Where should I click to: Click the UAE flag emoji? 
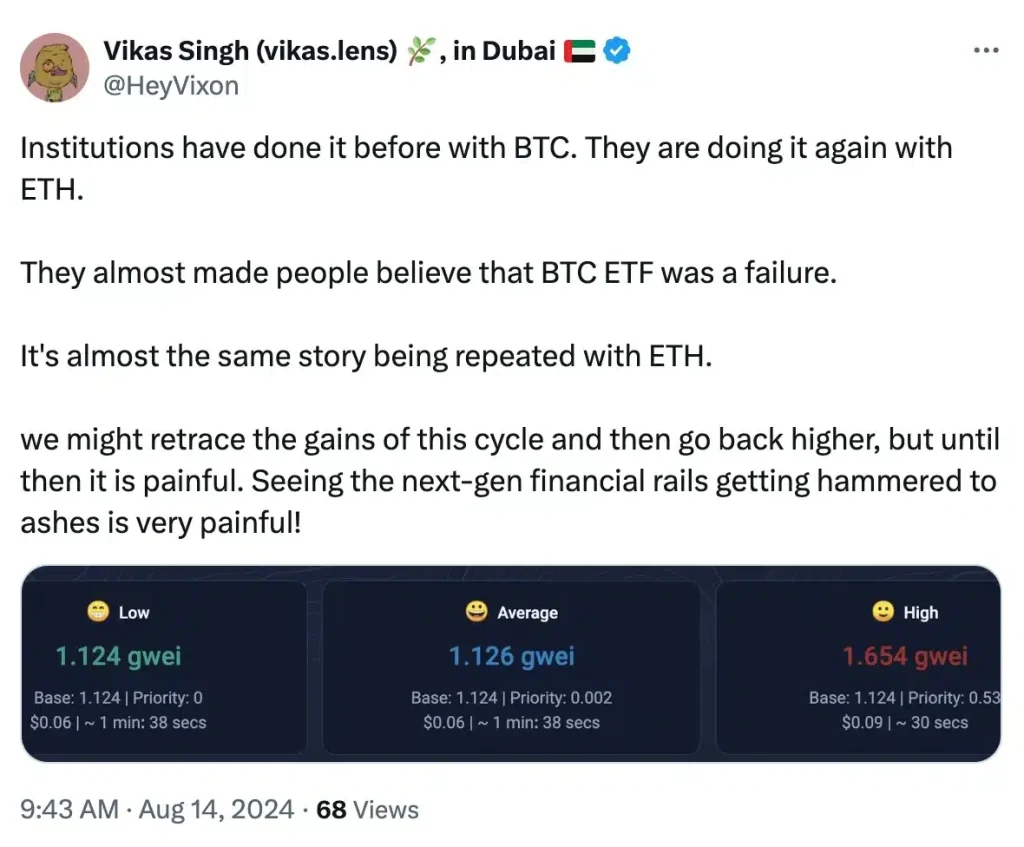click(579, 51)
